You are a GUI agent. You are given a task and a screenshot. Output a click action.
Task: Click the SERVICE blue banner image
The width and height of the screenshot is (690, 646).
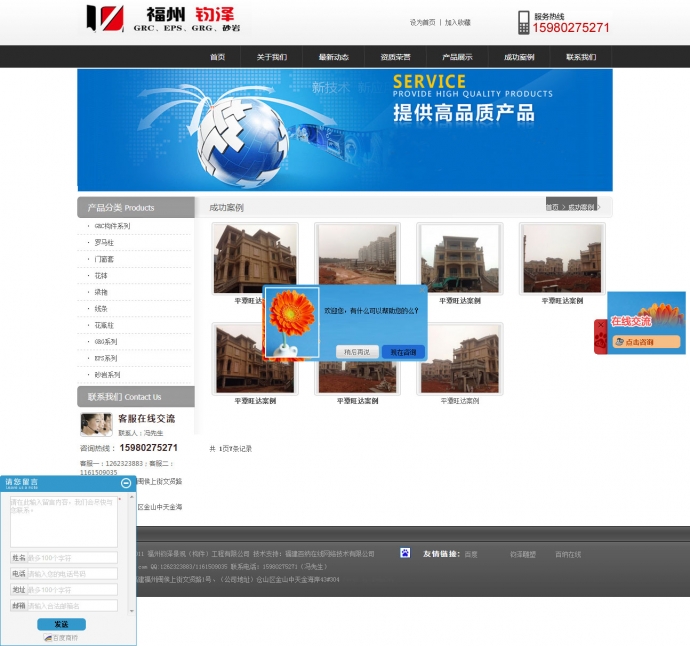click(345, 130)
